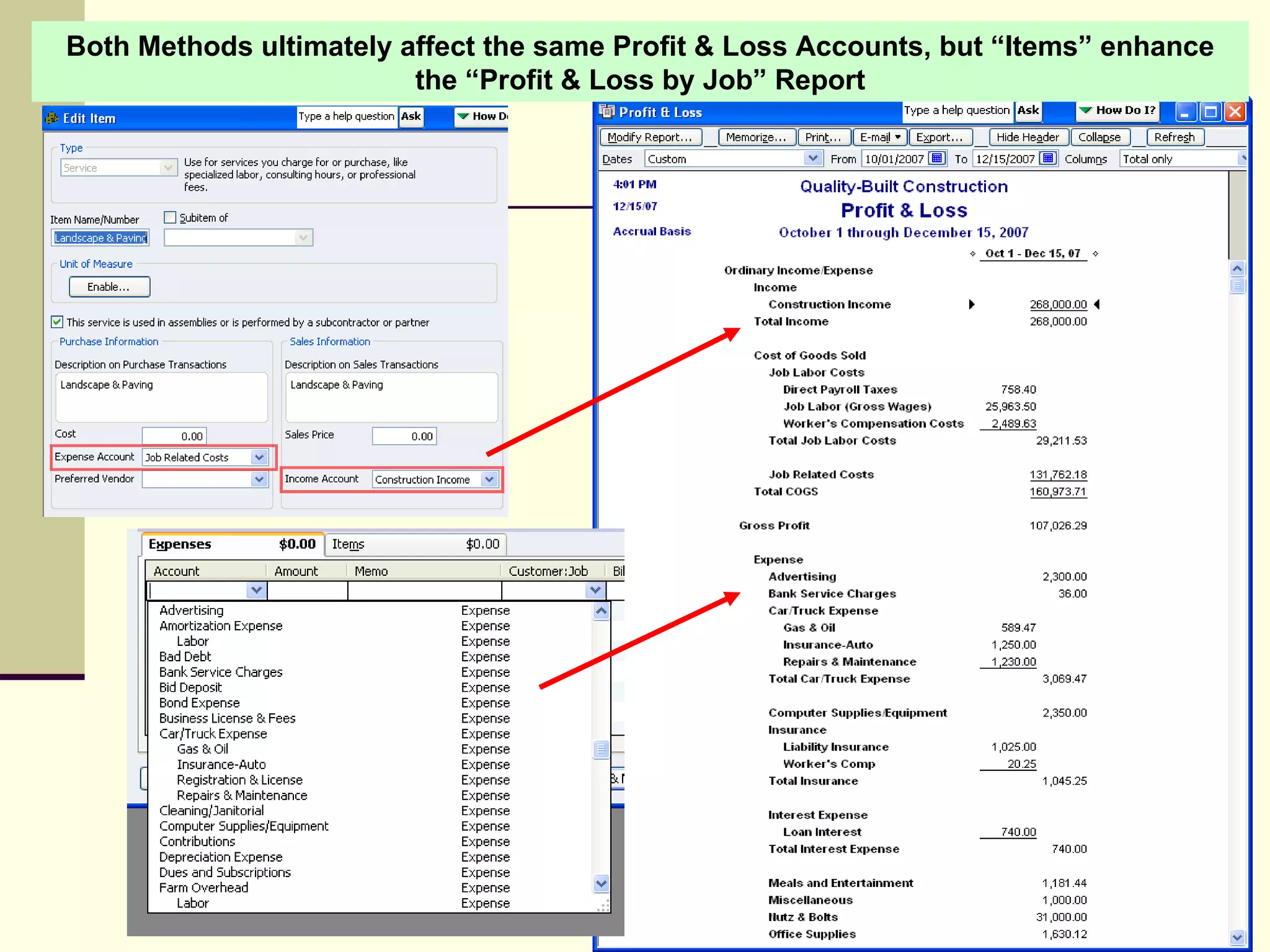Open the Dates range dropdown showing Custom
The width and height of the screenshot is (1270, 952).
813,159
